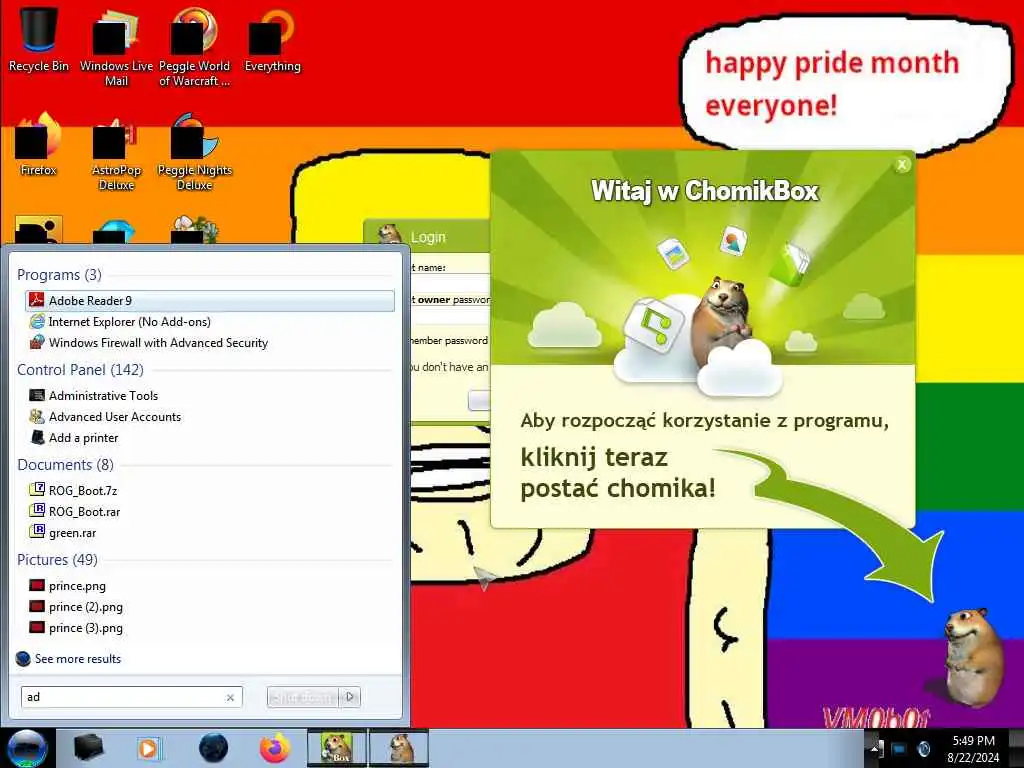The height and width of the screenshot is (768, 1024).
Task: Open the Recycle Bin desktop icon
Action: pos(38,40)
